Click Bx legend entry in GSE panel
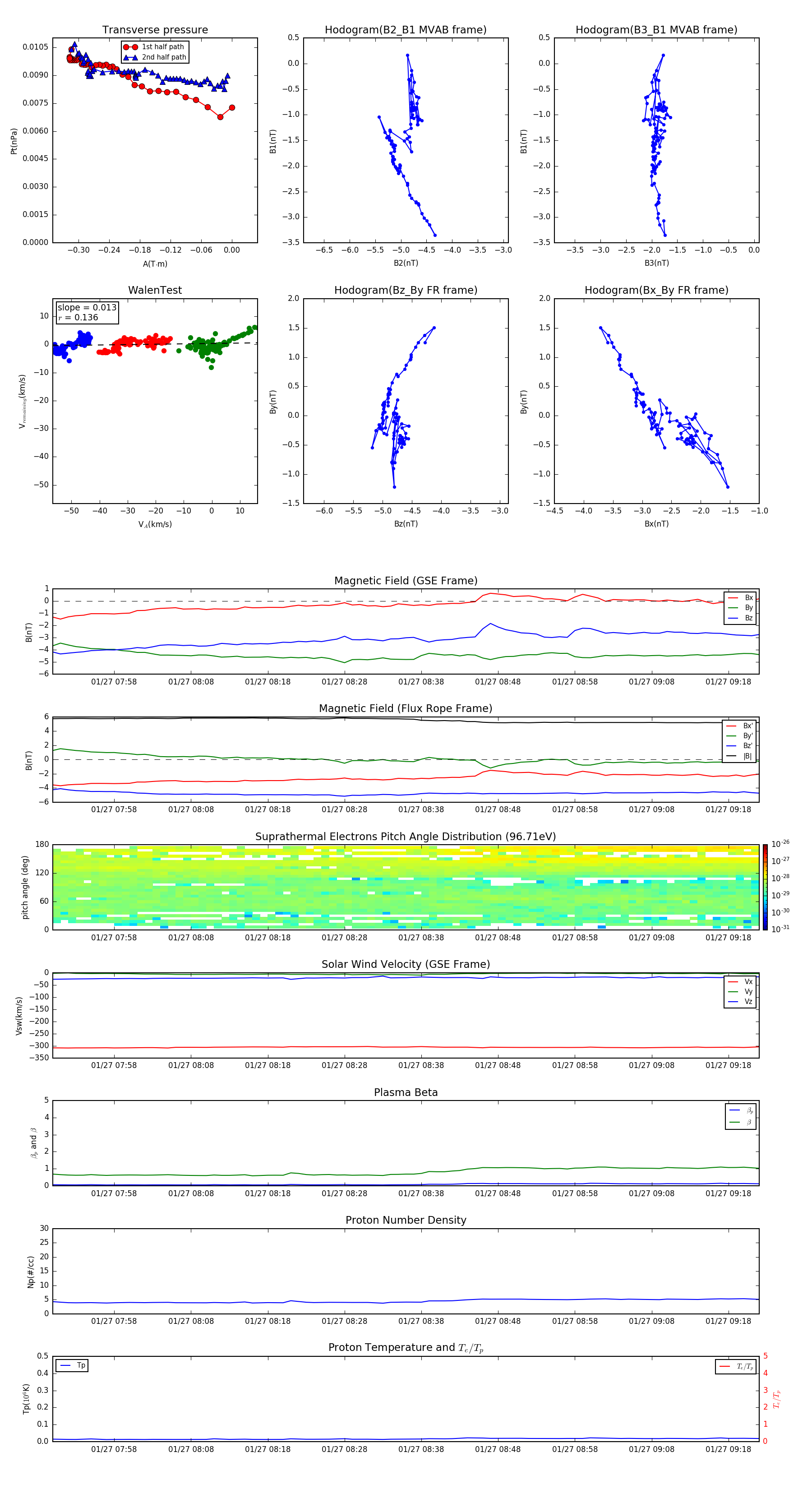The height and width of the screenshot is (1489, 812). pos(740,598)
